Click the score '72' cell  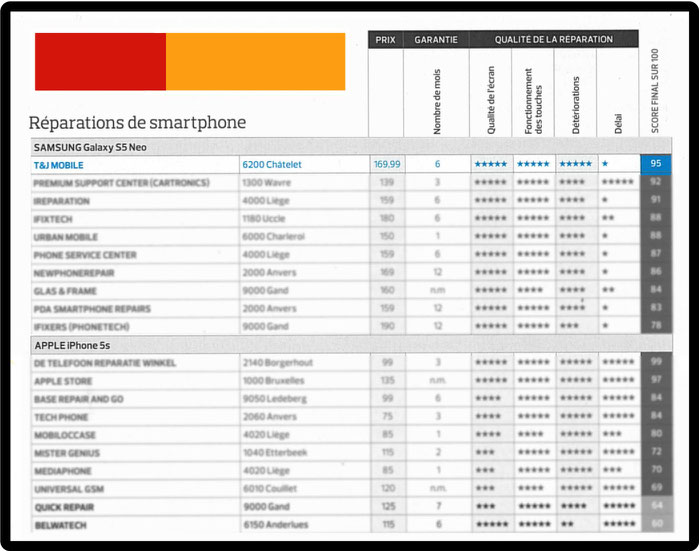click(656, 451)
